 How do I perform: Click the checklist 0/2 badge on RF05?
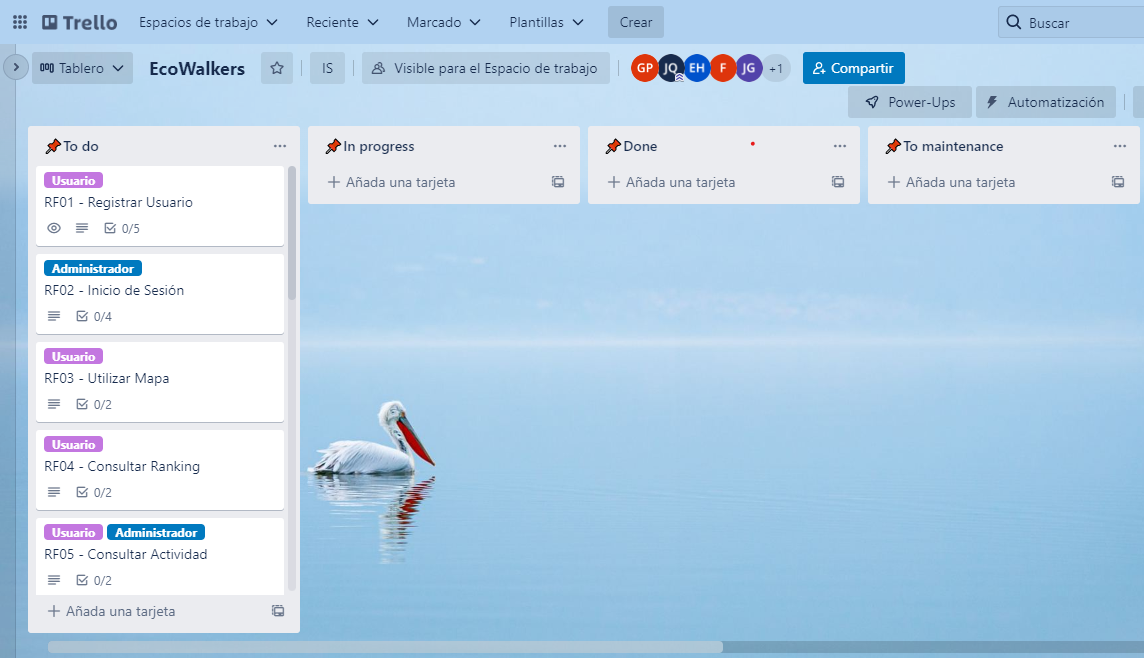pos(94,580)
